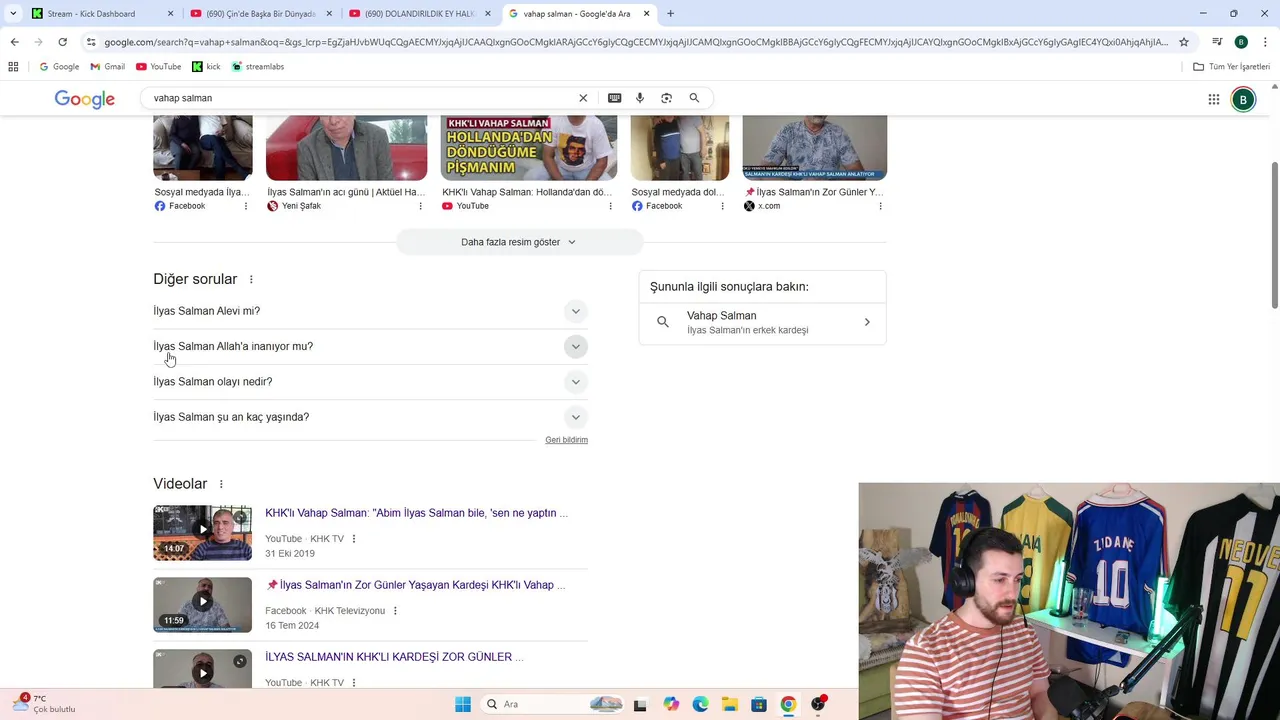The image size is (1280, 720).
Task: Open YouTube bookmark
Action: click(x=158, y=67)
